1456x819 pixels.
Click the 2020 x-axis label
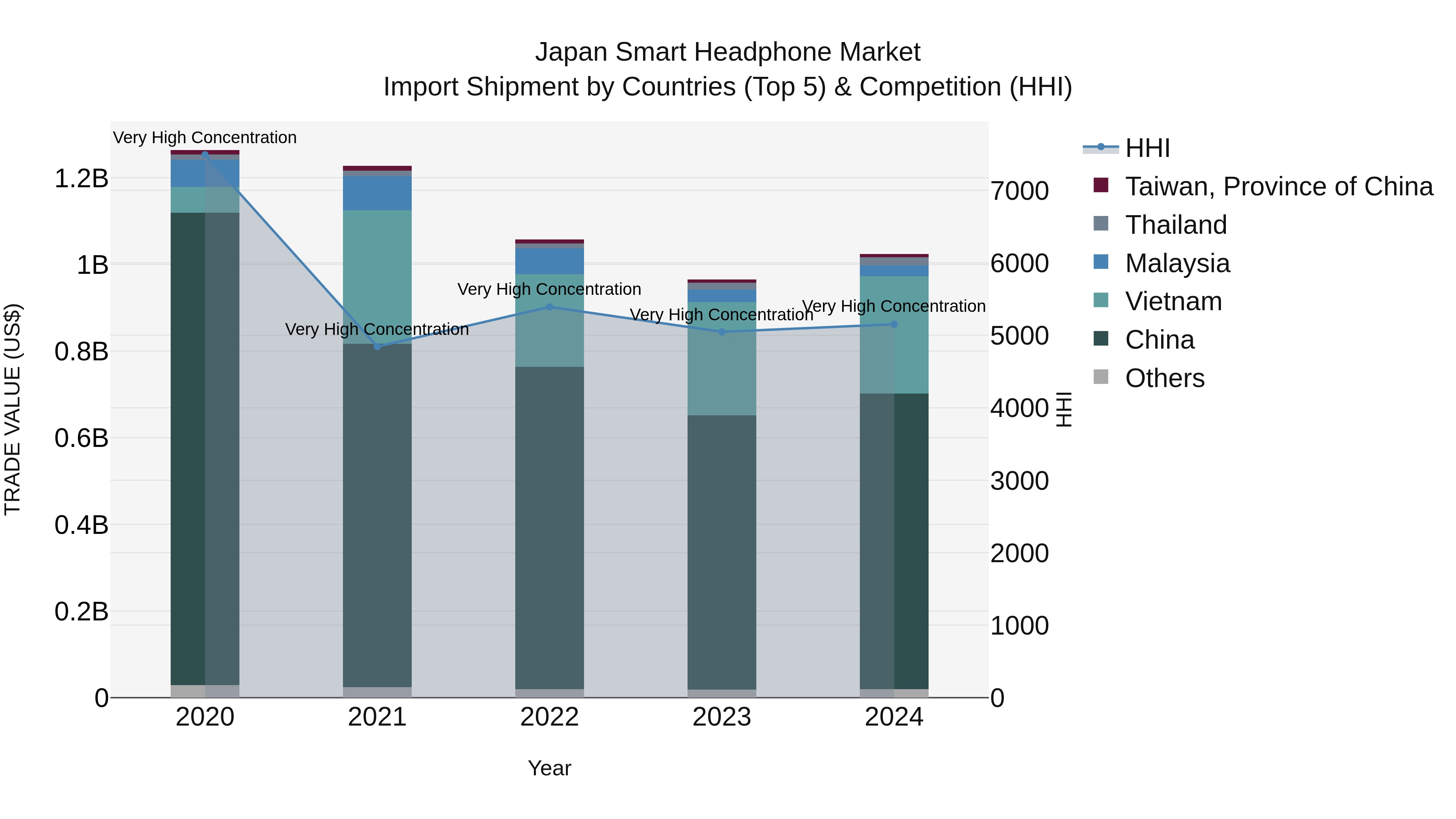tap(205, 717)
